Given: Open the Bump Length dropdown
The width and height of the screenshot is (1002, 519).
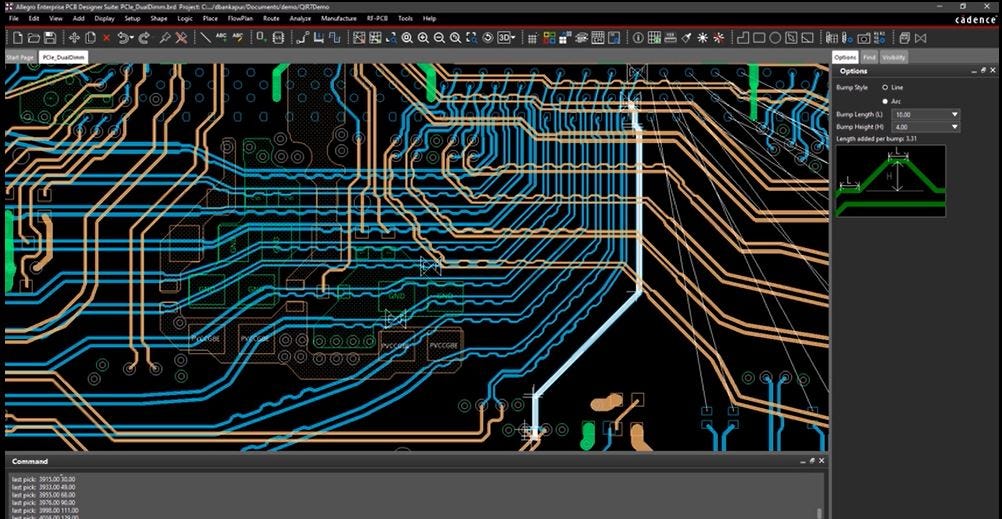Looking at the screenshot, I should (x=955, y=114).
